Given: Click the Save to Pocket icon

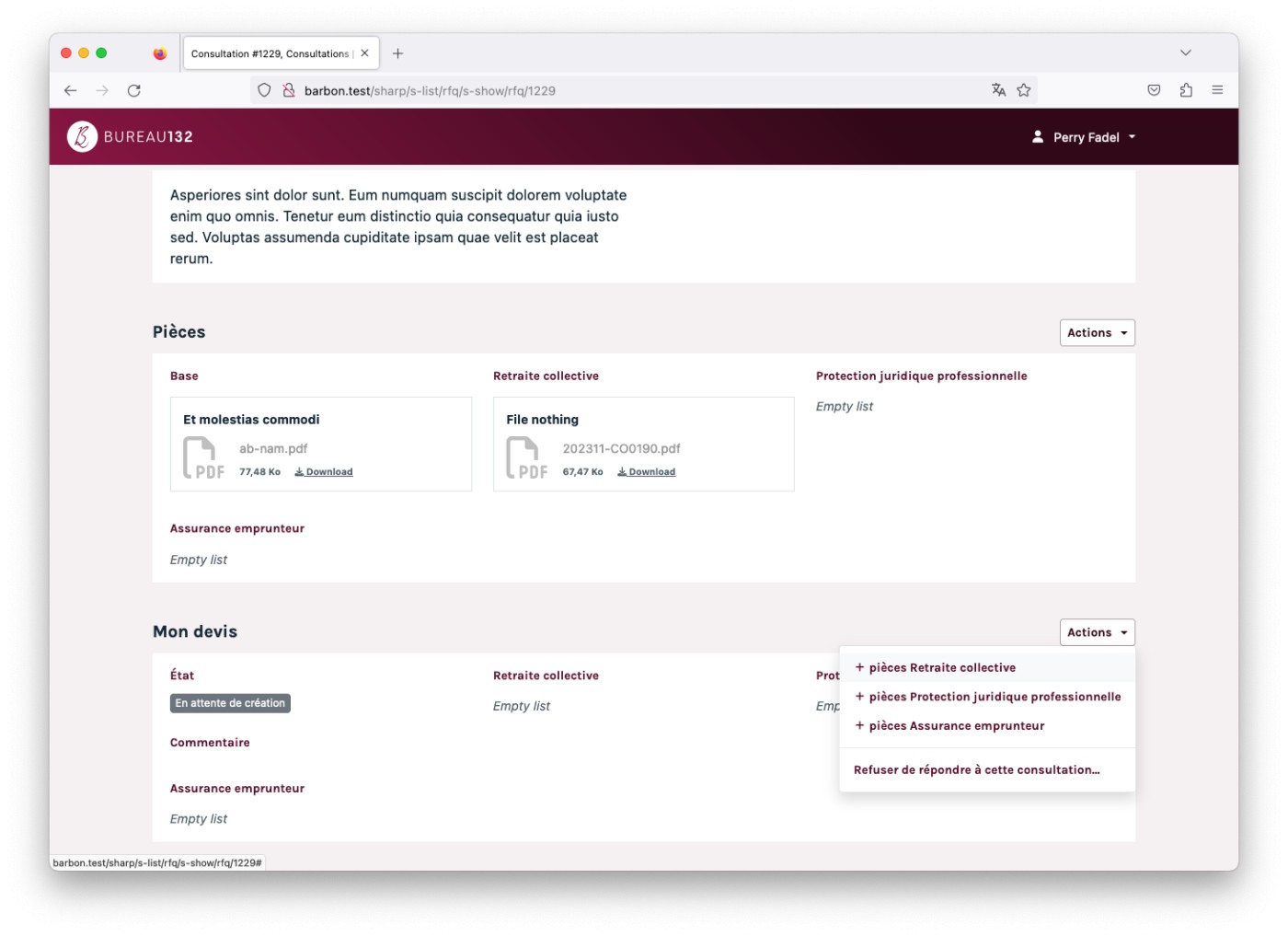Looking at the screenshot, I should point(1154,90).
